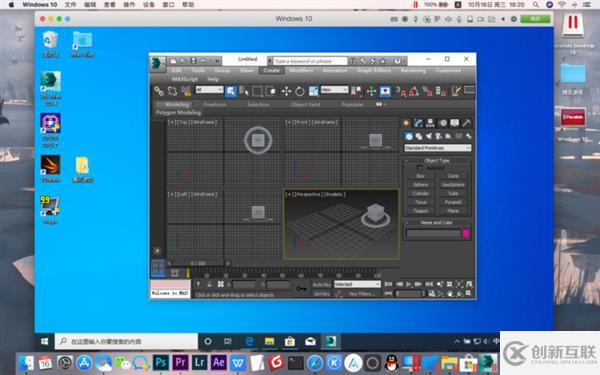The image size is (600, 375).
Task: Select the Lights create category
Action: tap(429, 136)
